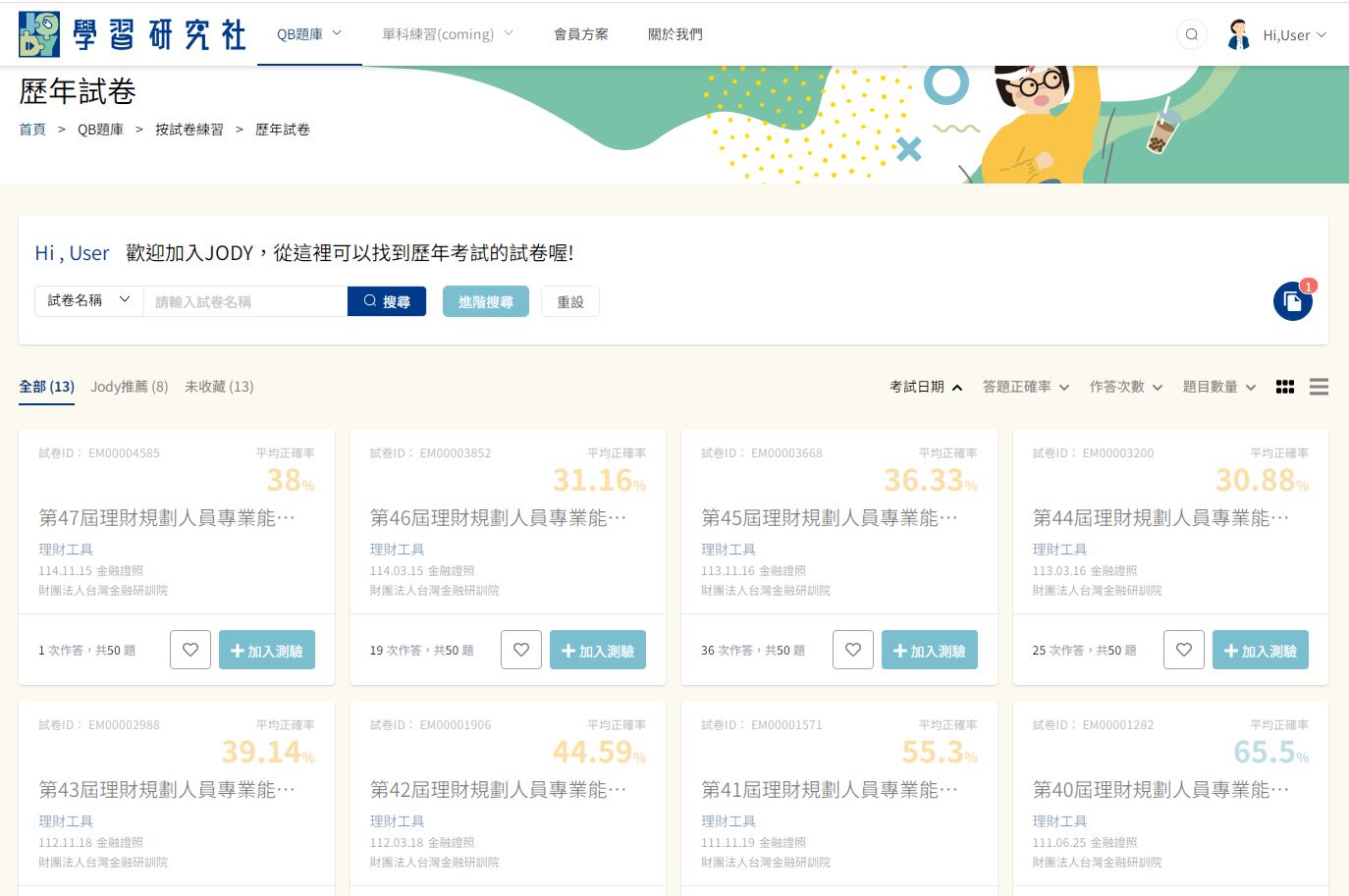Click the exam name search input field
This screenshot has height=896, width=1349.
pyautogui.click(x=245, y=301)
